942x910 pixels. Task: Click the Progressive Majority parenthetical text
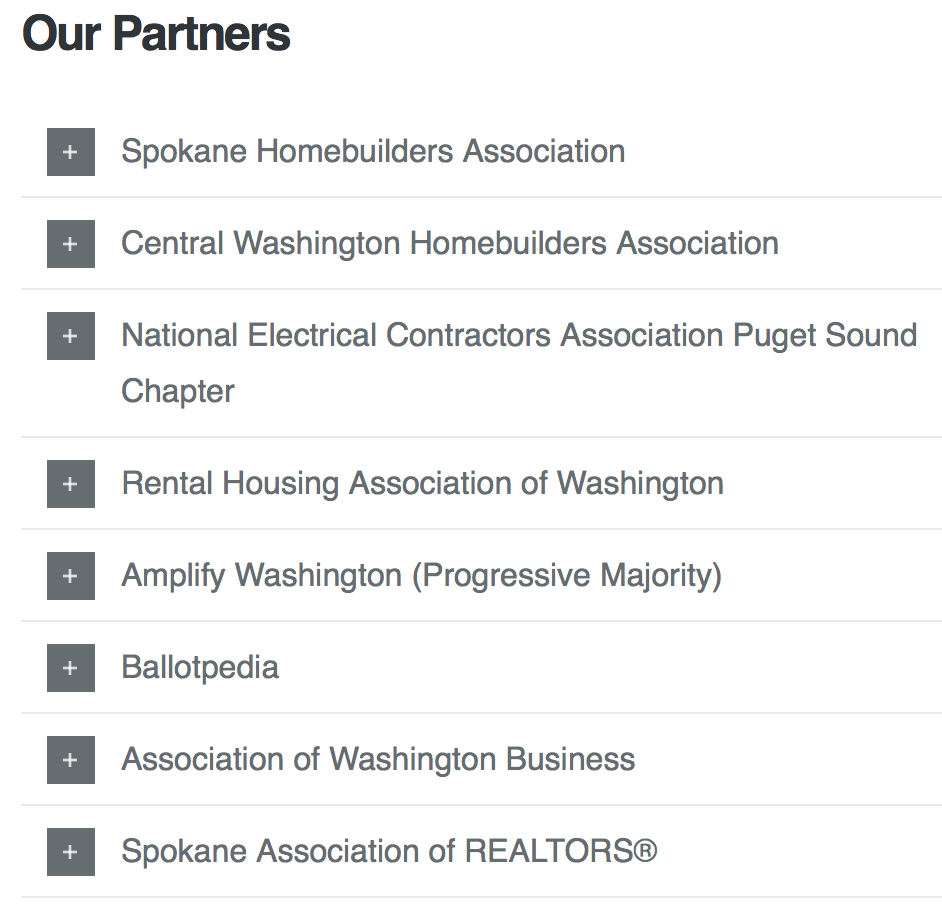pos(566,576)
